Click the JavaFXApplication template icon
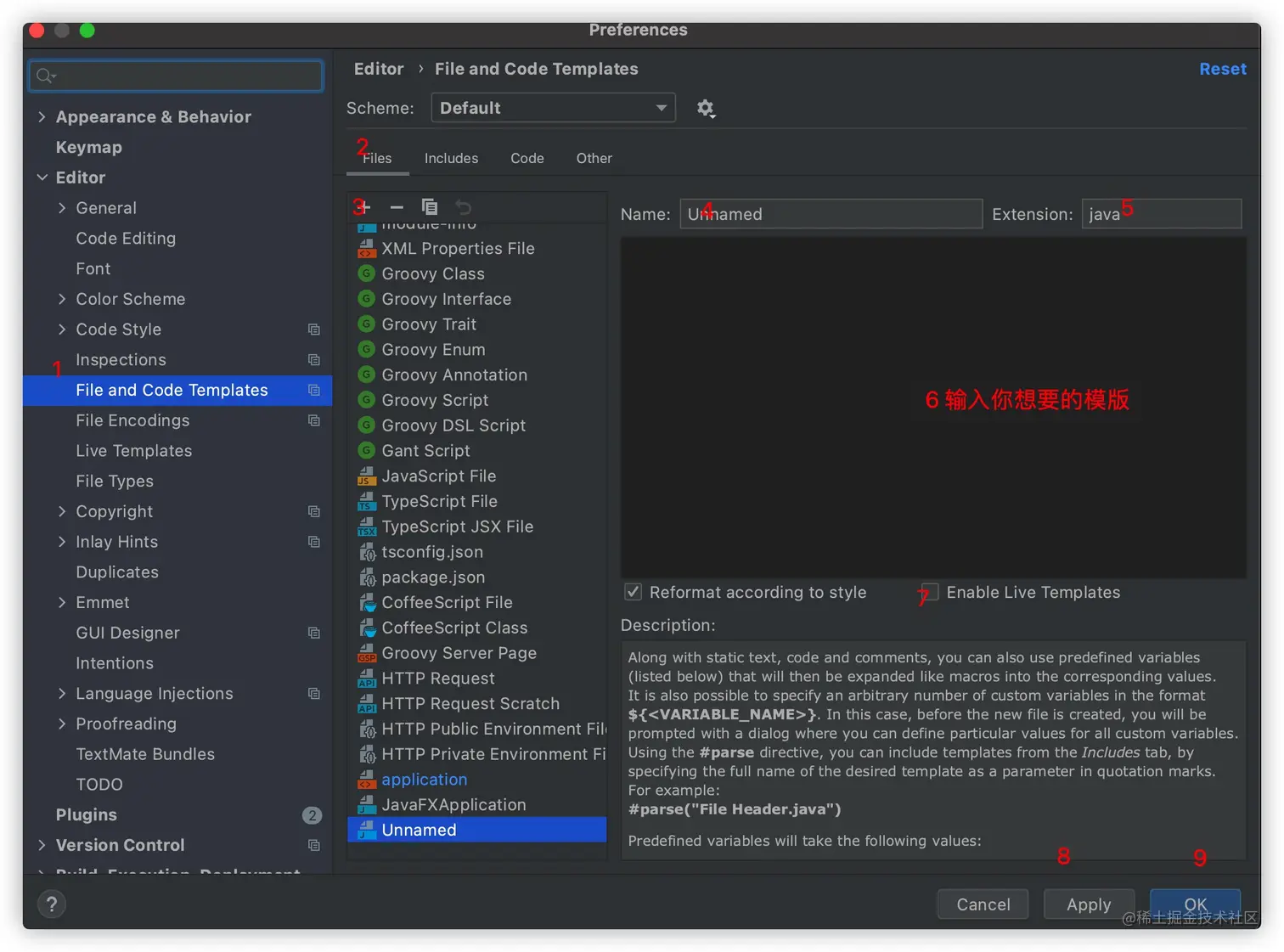The height and width of the screenshot is (952, 1284). tap(367, 804)
